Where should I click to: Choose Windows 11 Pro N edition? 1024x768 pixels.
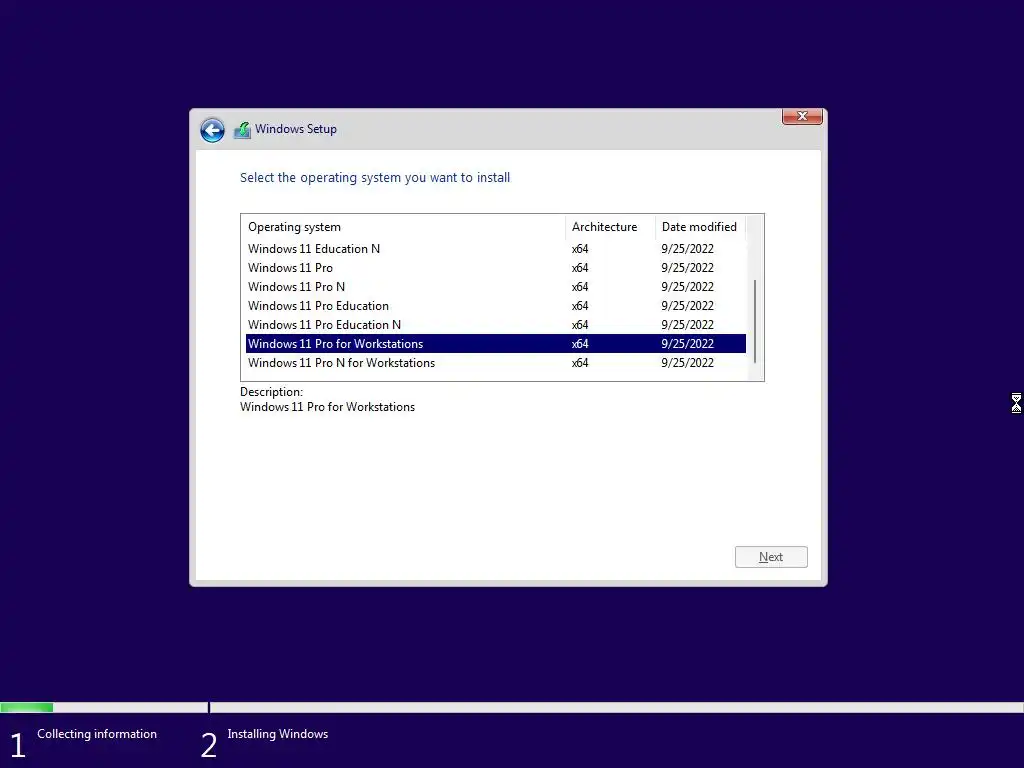[x=496, y=287]
